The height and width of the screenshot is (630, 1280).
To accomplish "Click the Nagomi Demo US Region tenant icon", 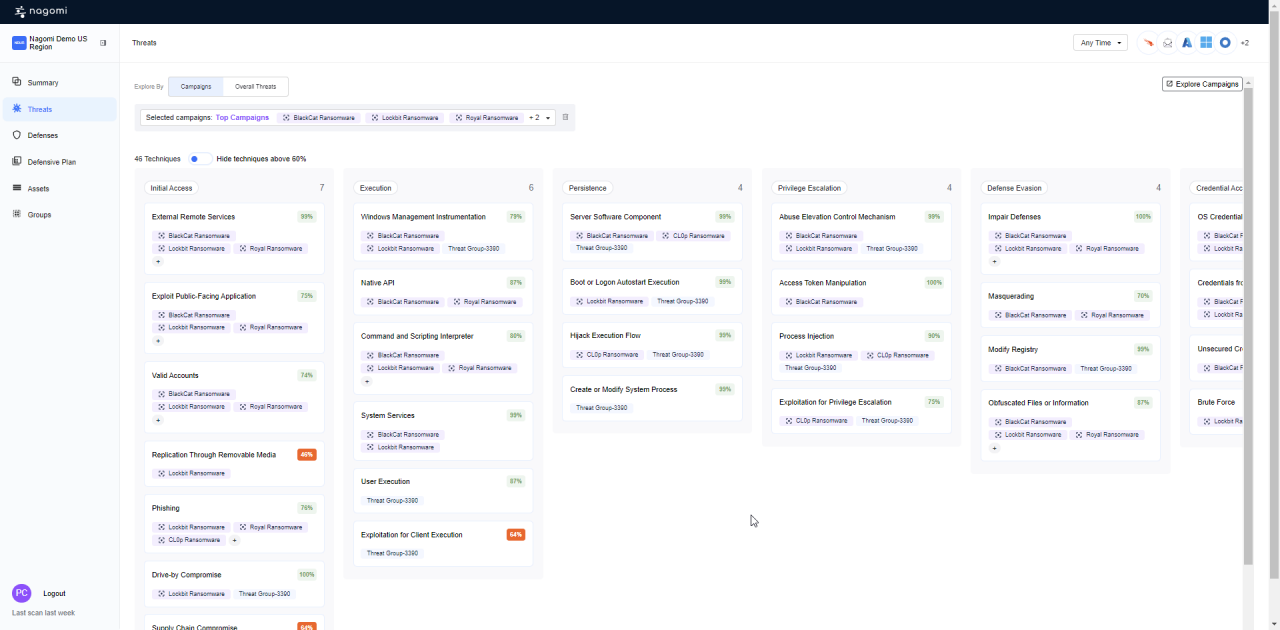I will pos(19,43).
